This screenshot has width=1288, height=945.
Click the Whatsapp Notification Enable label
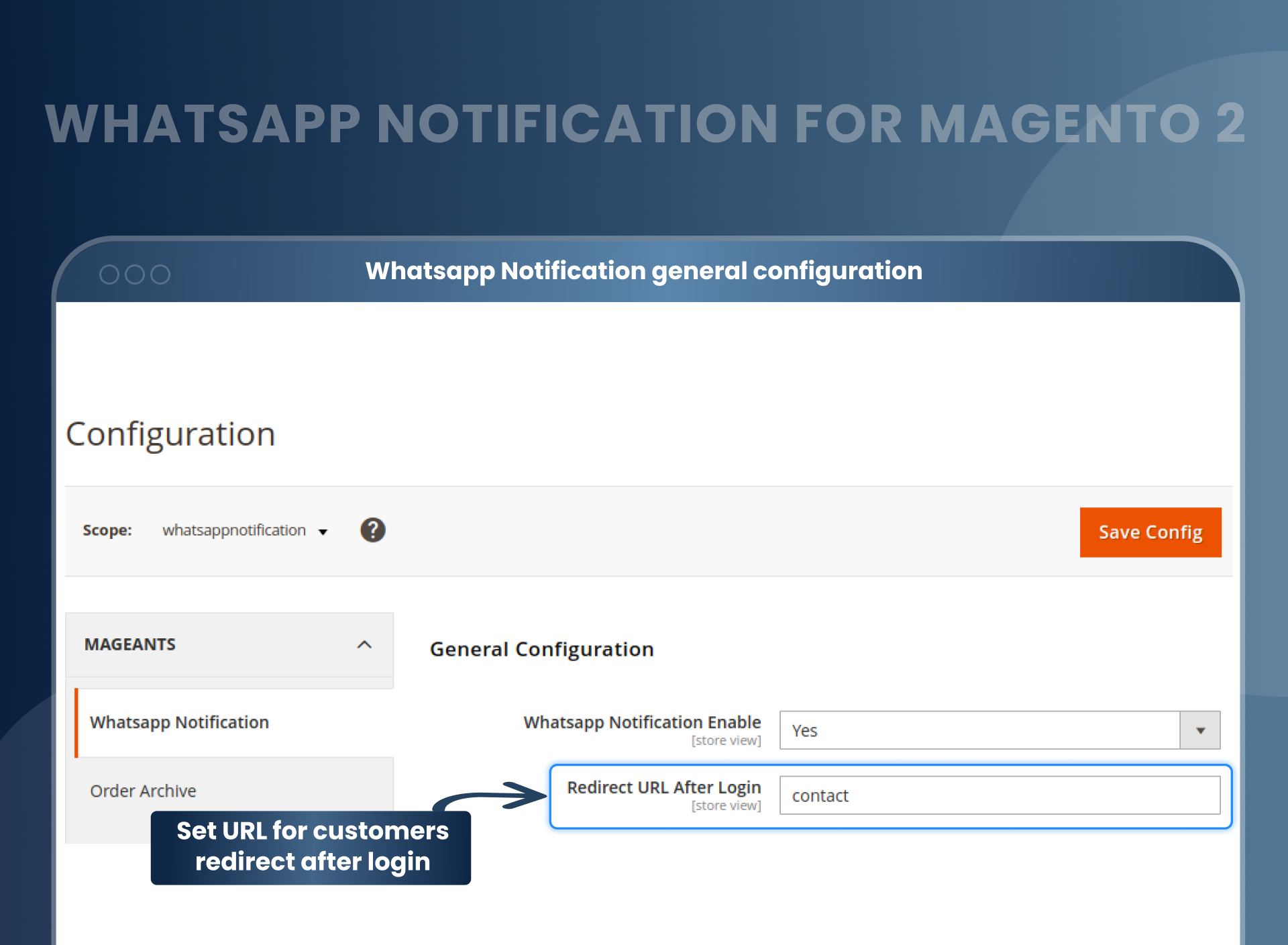(642, 723)
